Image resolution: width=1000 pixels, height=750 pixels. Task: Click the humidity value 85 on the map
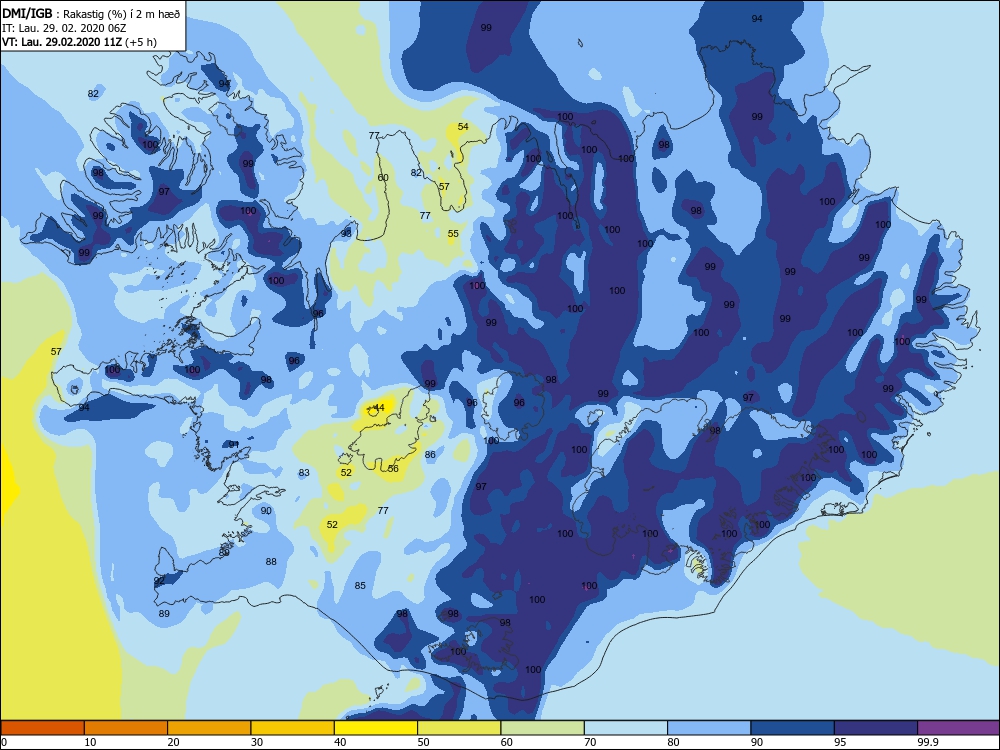(360, 585)
